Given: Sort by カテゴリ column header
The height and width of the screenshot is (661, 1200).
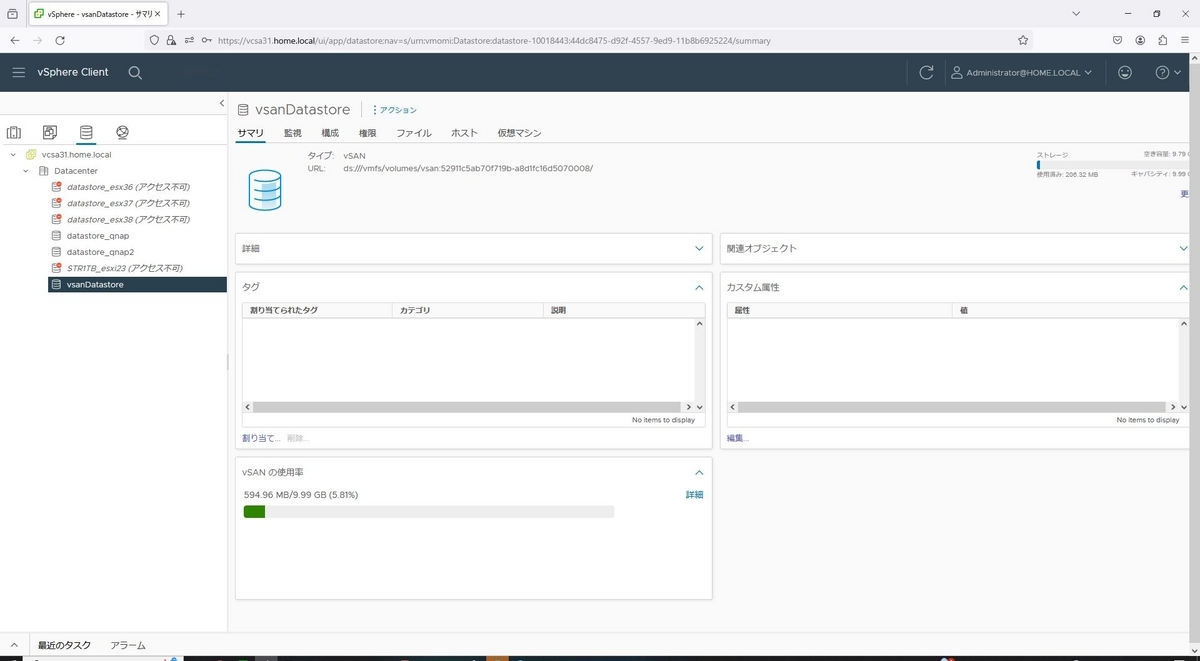Looking at the screenshot, I should pos(467,311).
